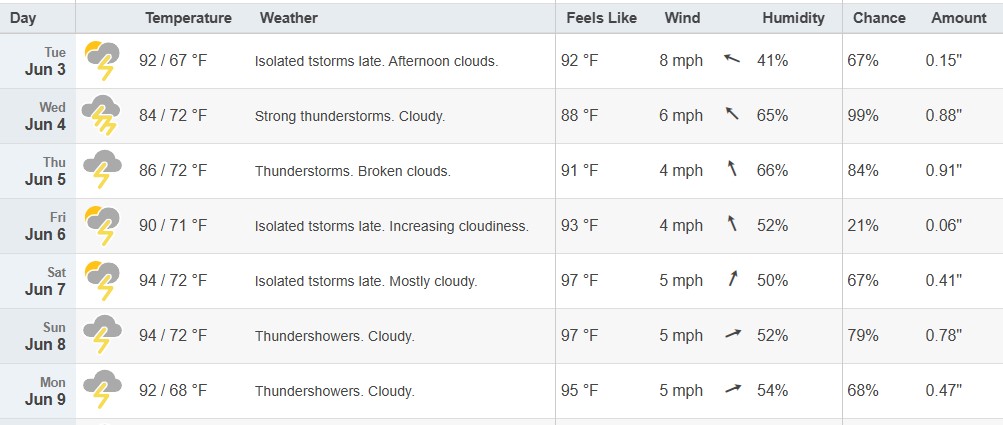Click the Strong thunderstorms. Cloudy. description
Viewport: 1003px width, 425px height.
350,116
